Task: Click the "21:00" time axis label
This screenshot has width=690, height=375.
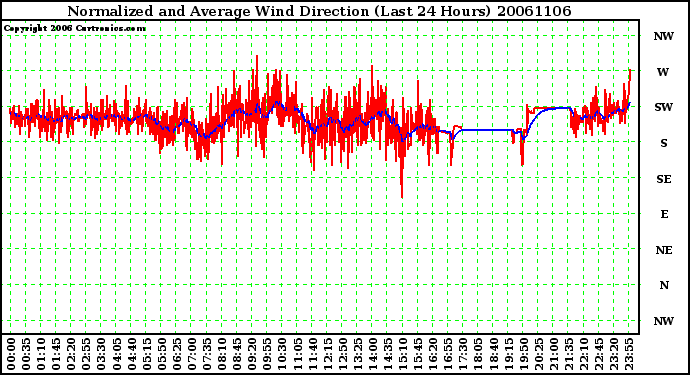Action: tap(554, 354)
